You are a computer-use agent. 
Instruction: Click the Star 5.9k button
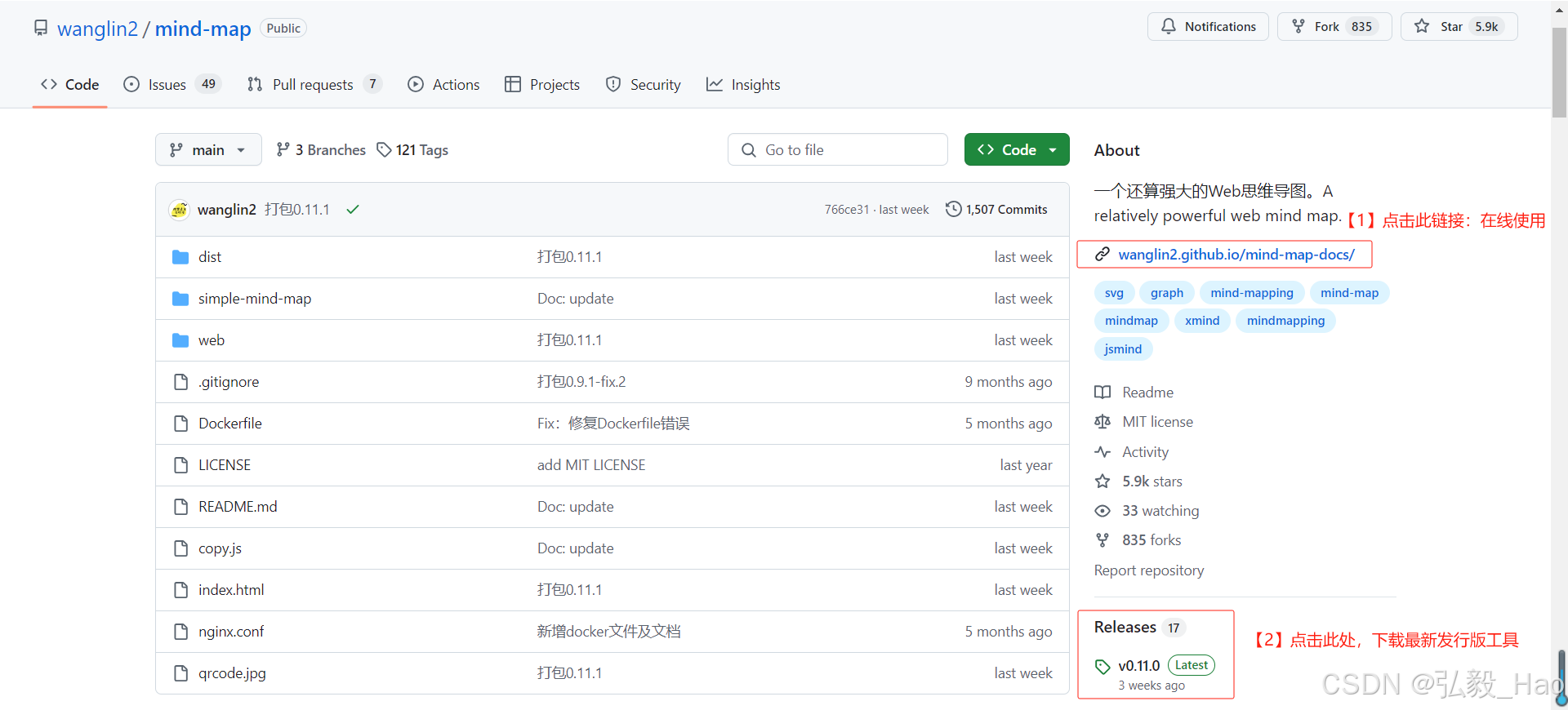click(1459, 27)
